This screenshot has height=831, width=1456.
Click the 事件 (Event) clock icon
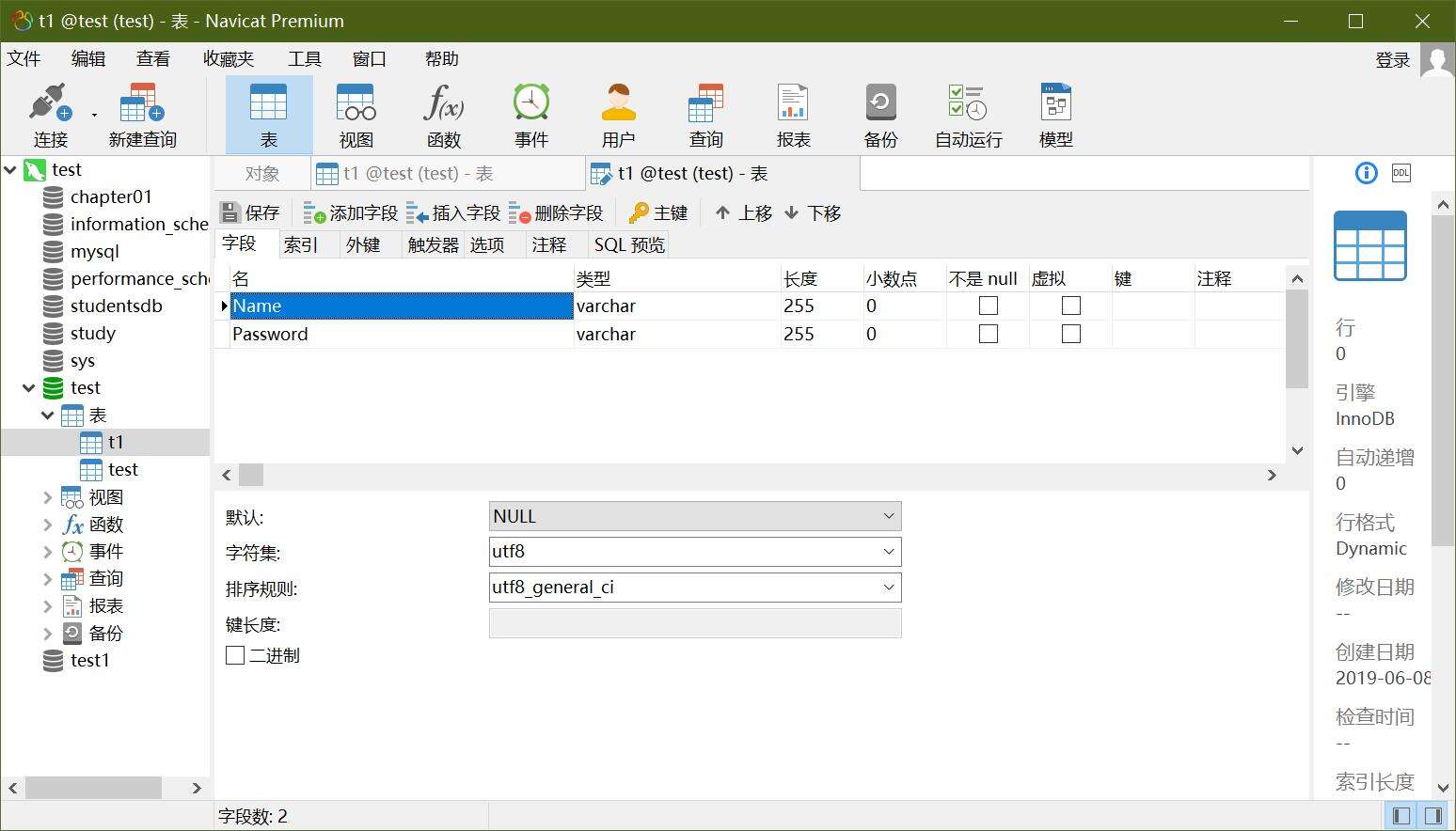click(x=530, y=115)
